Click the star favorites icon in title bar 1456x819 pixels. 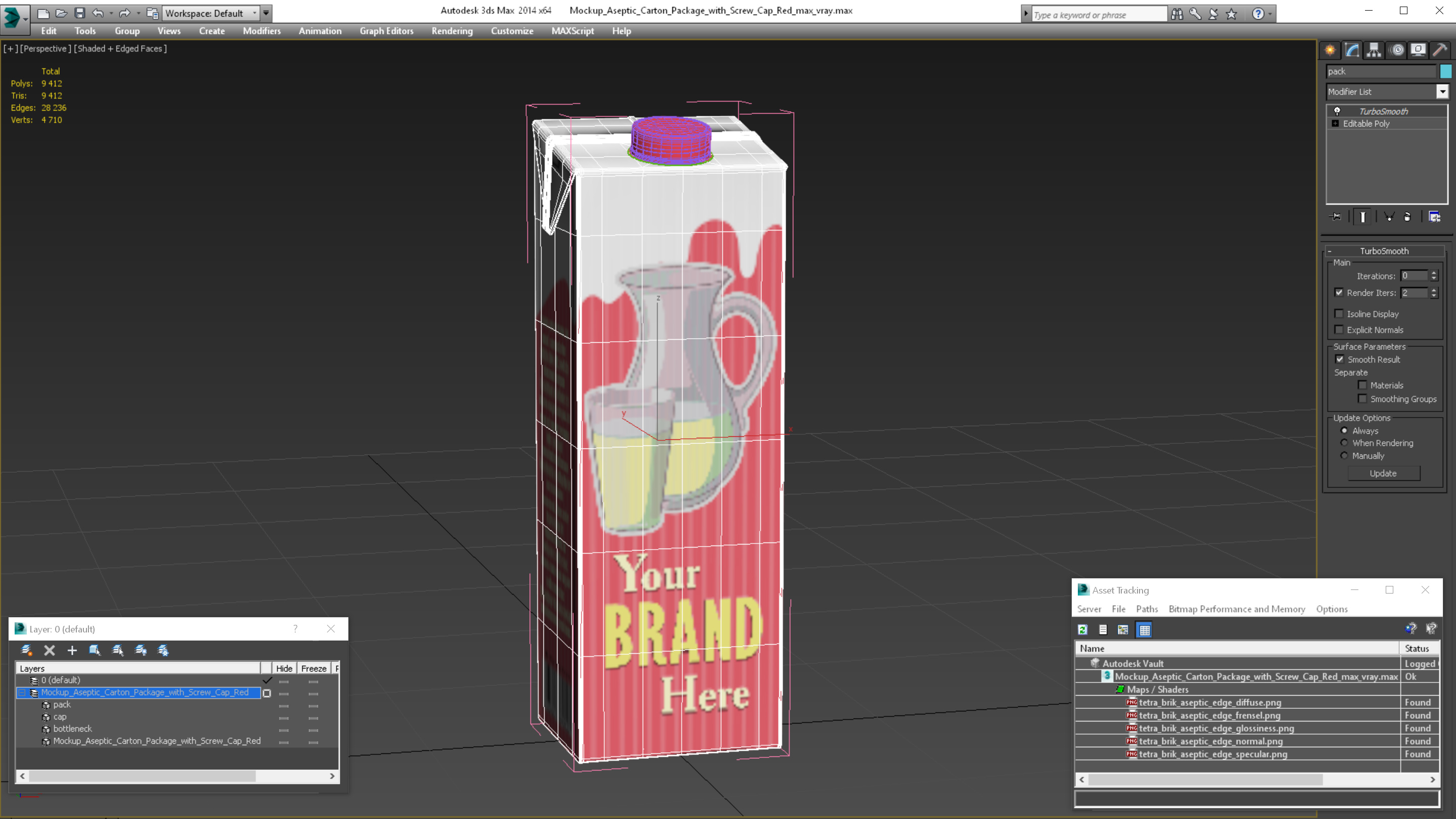pos(1232,14)
